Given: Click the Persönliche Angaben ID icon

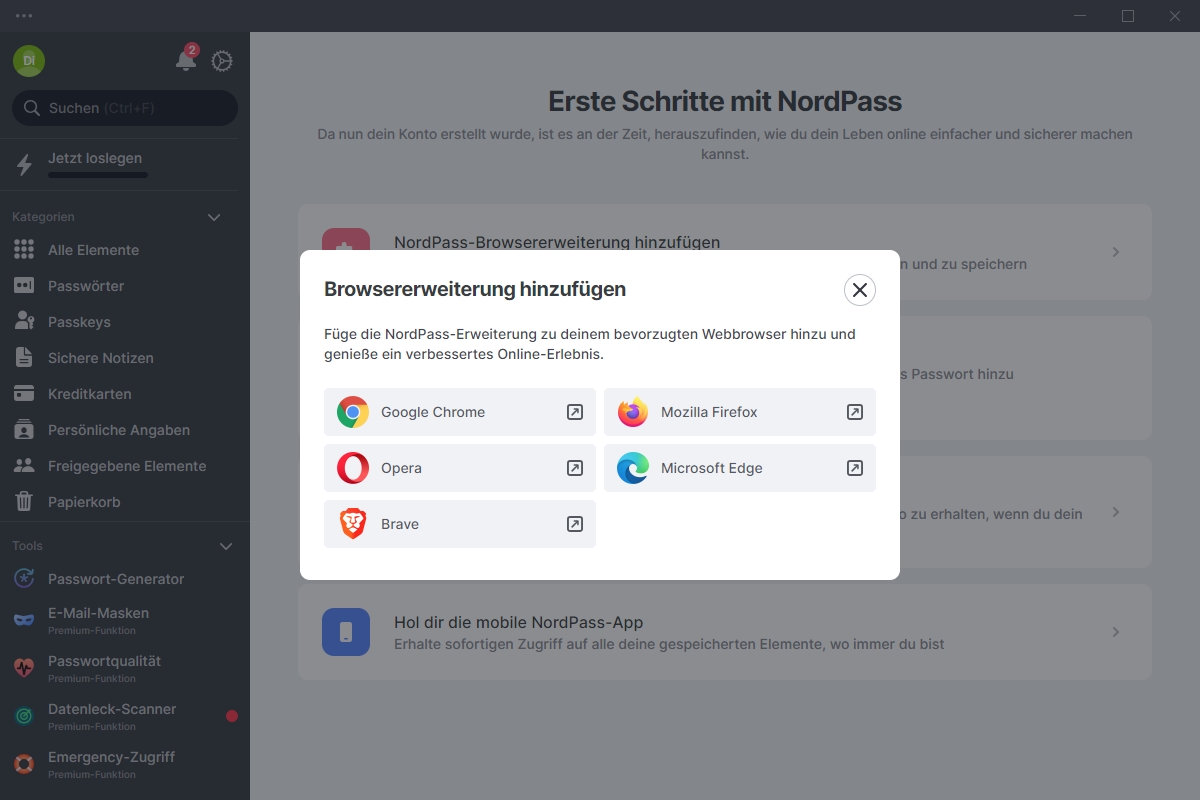Looking at the screenshot, I should point(24,430).
